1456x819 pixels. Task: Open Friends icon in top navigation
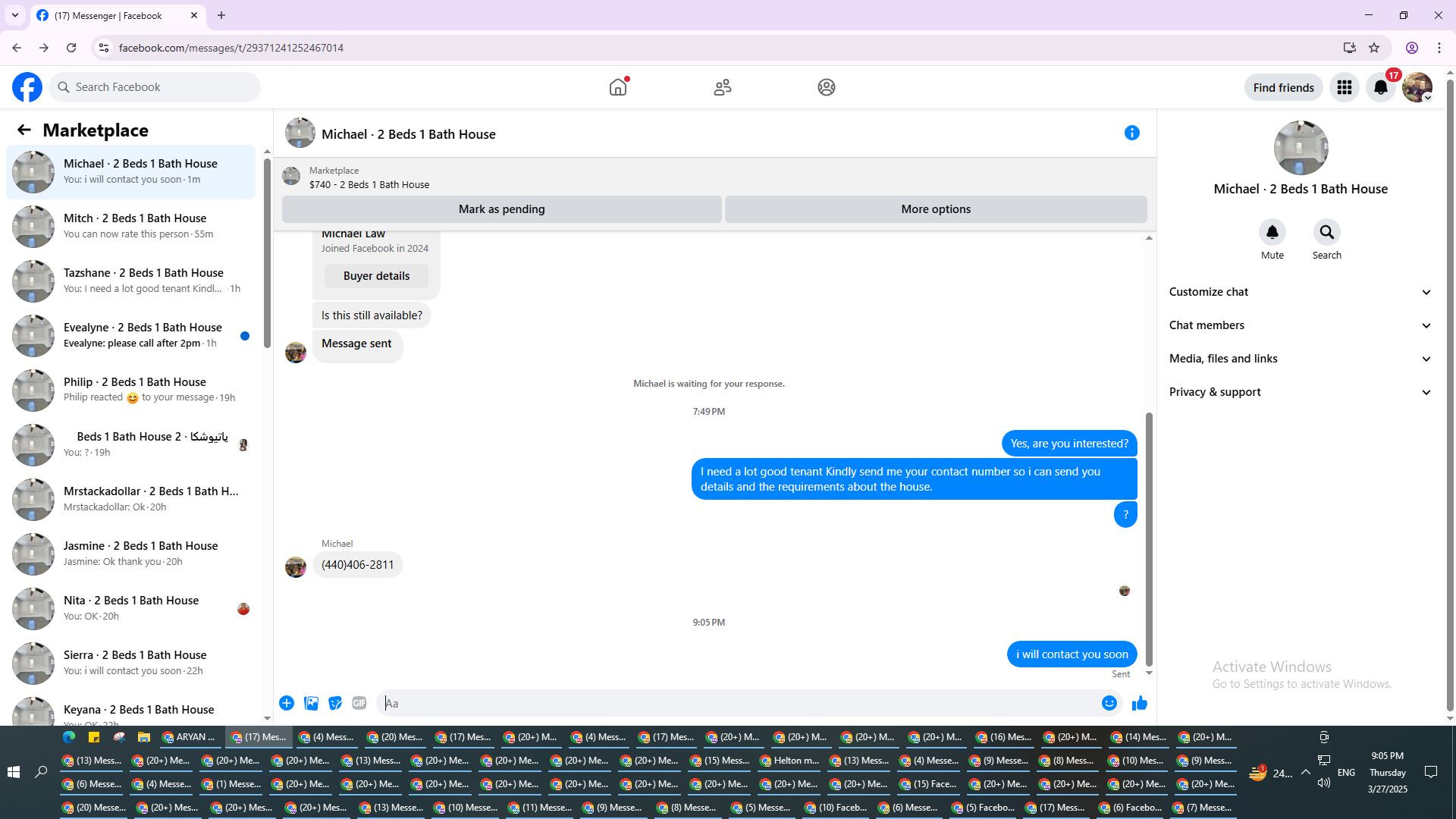pos(723,87)
